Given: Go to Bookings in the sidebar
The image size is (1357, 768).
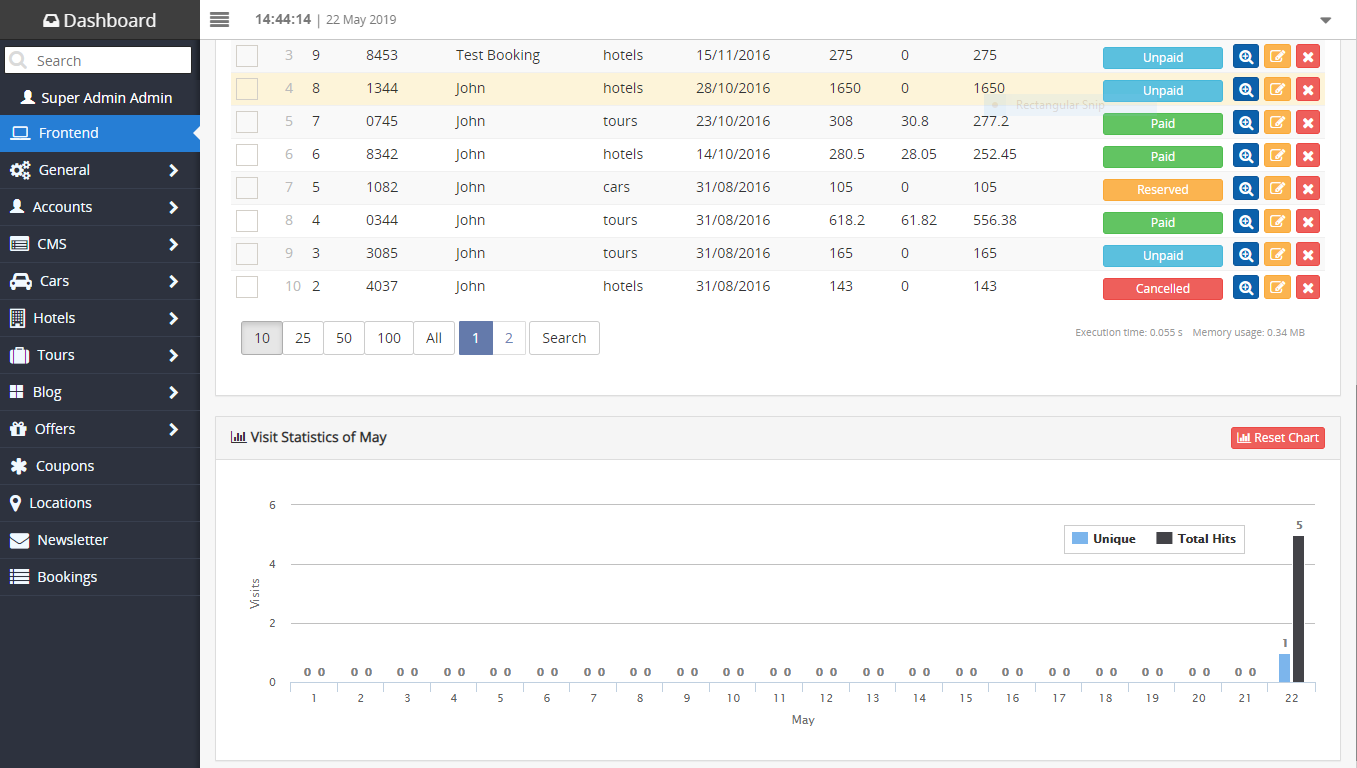Looking at the screenshot, I should pos(67,577).
